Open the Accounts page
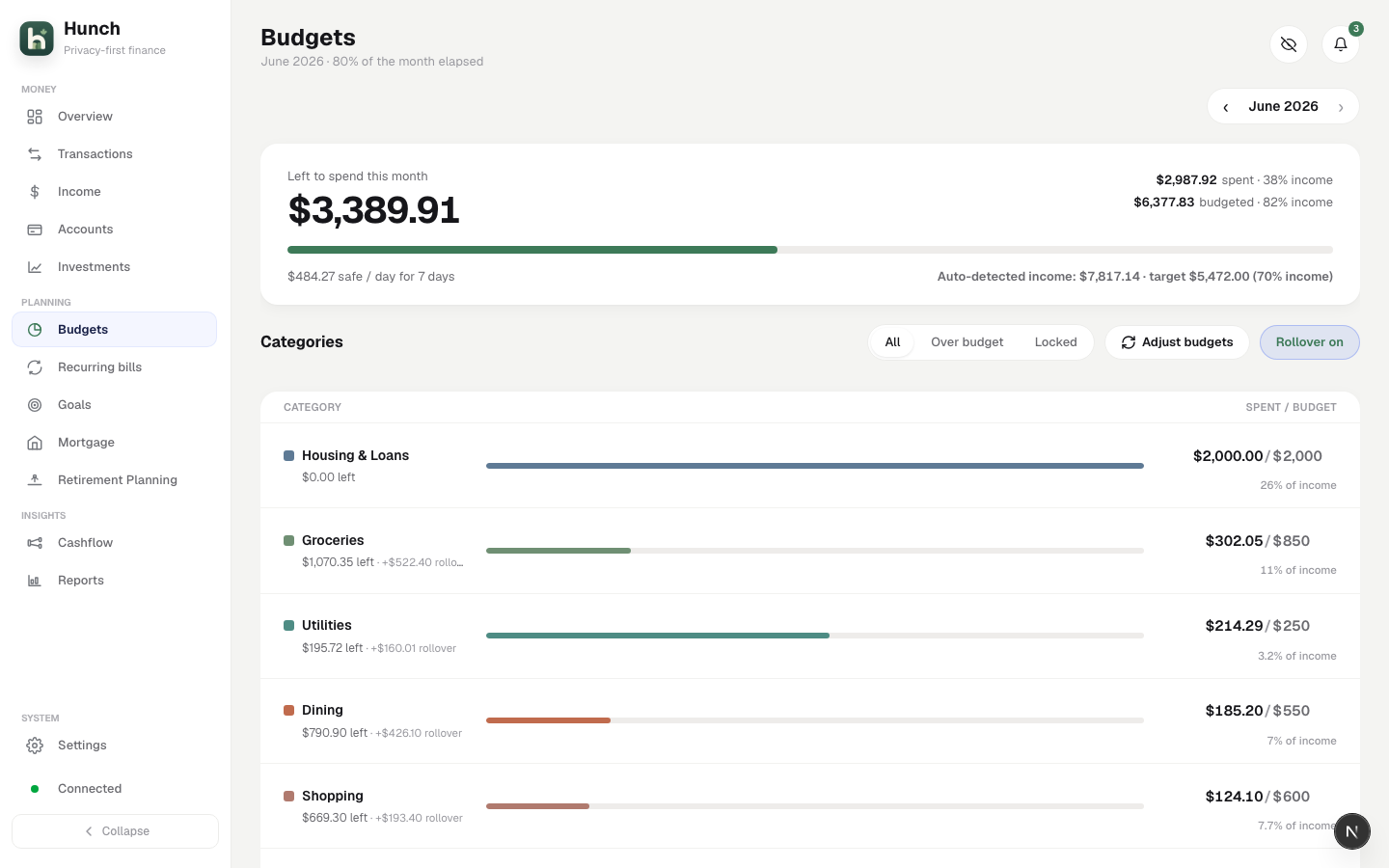This screenshot has height=868, width=1389. click(x=114, y=230)
